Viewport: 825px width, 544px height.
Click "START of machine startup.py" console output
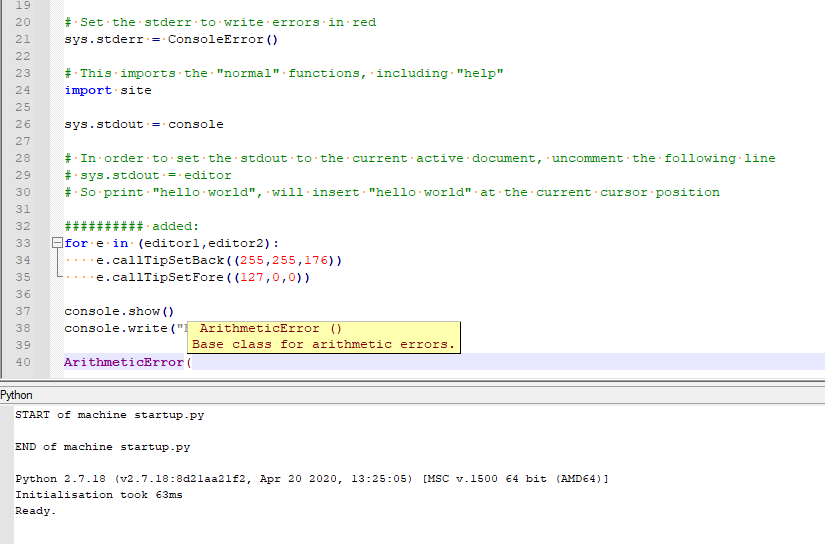click(109, 414)
